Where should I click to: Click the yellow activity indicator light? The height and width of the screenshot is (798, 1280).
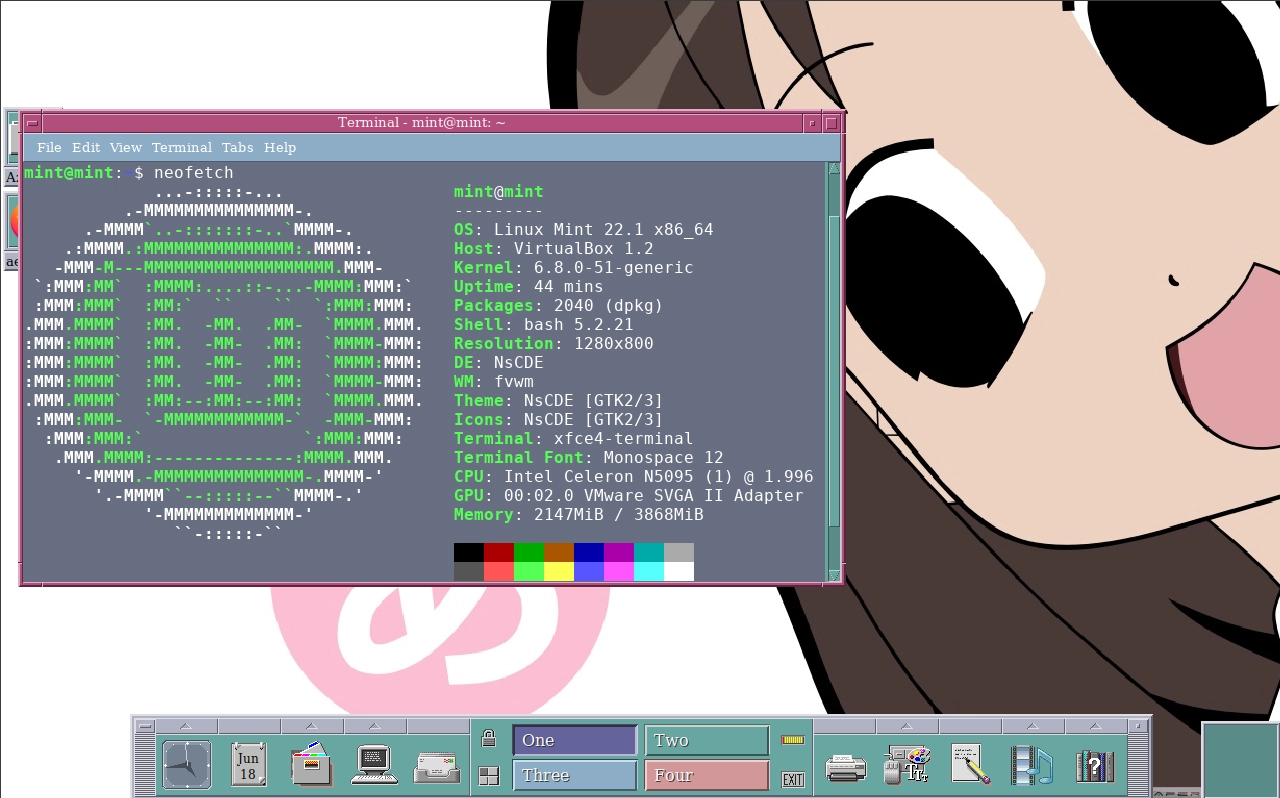793,740
